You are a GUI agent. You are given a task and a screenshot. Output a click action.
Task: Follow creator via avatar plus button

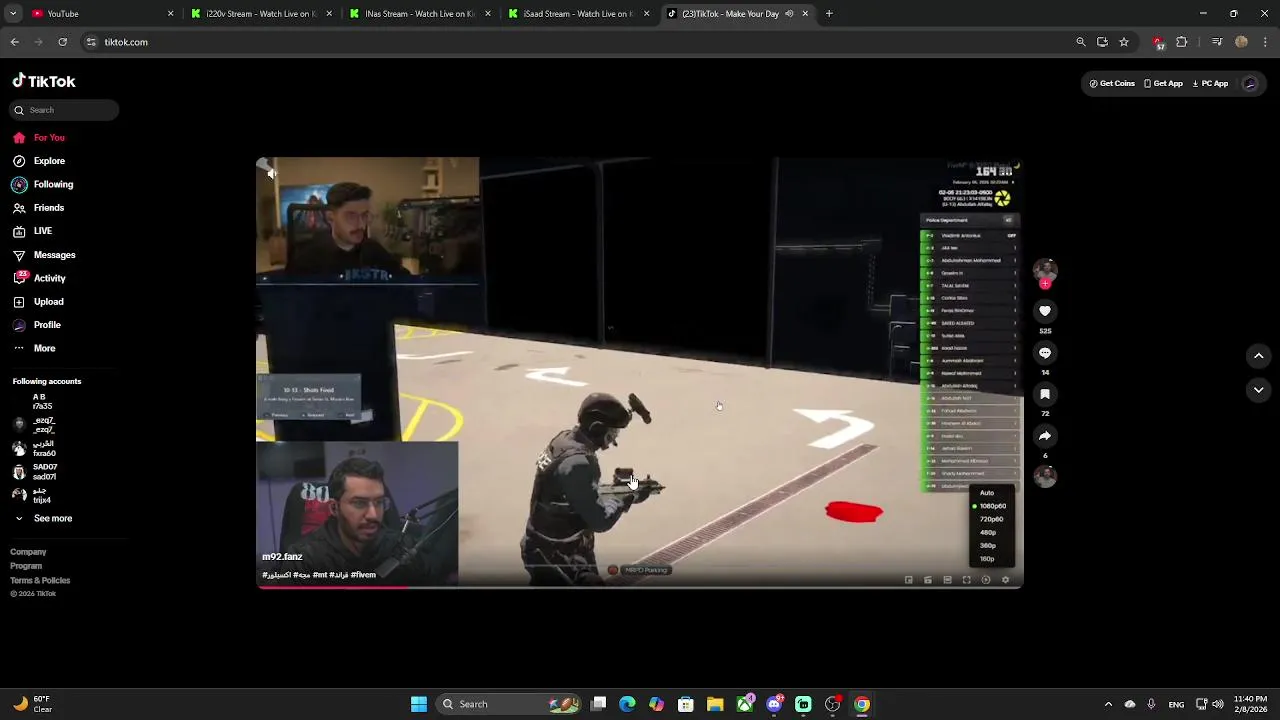pyautogui.click(x=1045, y=284)
